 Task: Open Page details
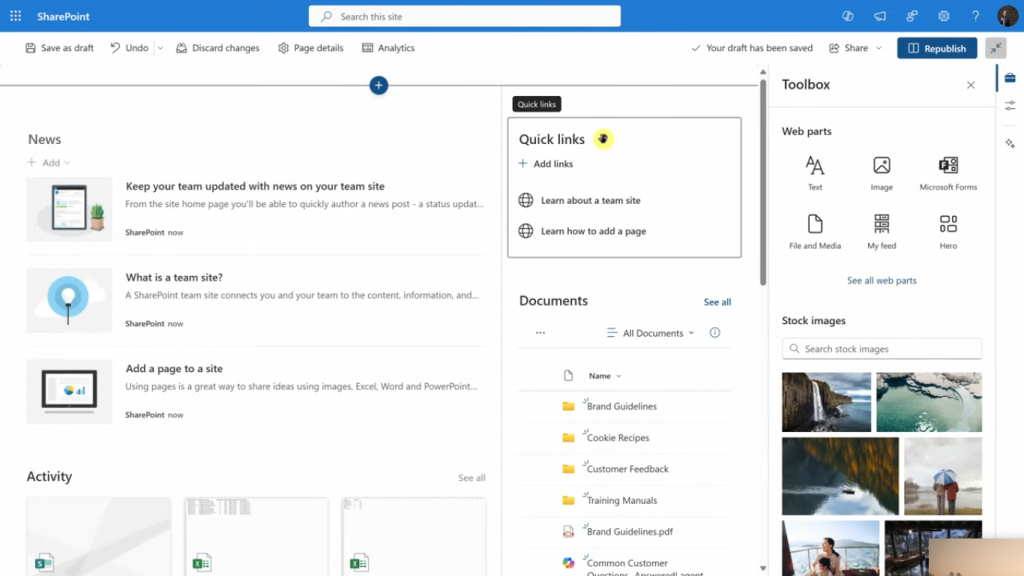coord(310,47)
